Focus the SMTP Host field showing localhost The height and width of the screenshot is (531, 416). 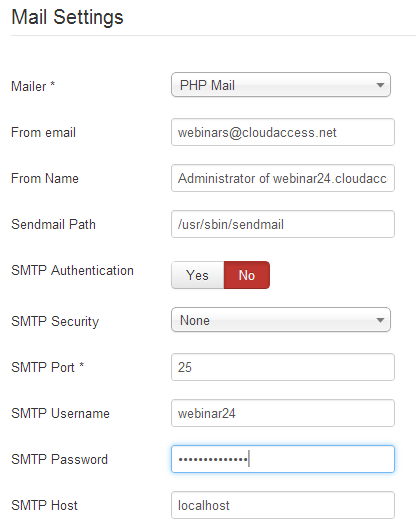tap(283, 505)
